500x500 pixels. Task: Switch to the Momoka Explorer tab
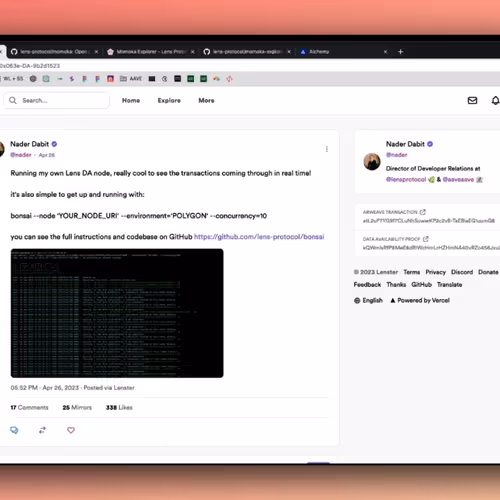151,52
